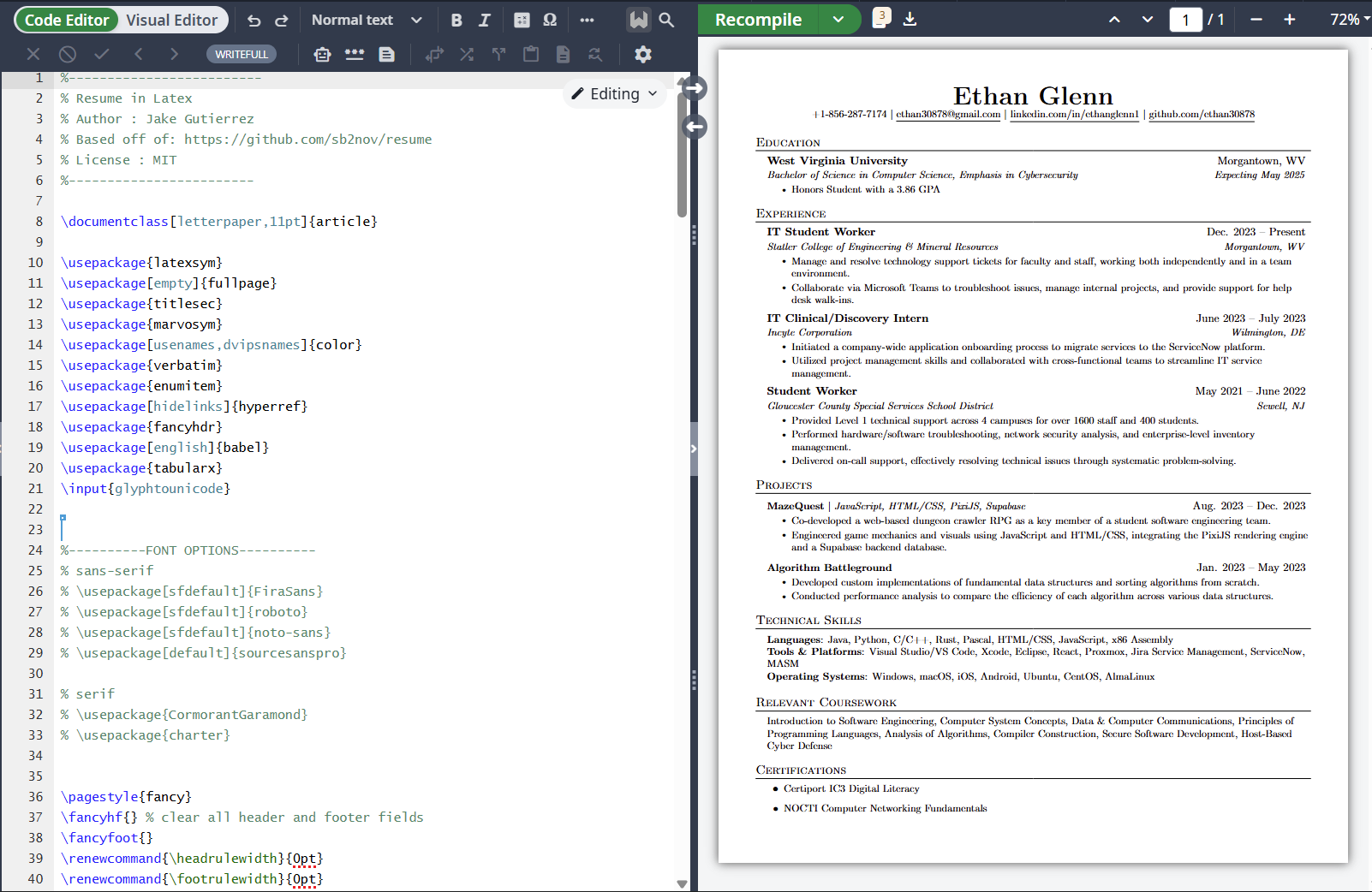Open the Editing mode menu

click(613, 93)
